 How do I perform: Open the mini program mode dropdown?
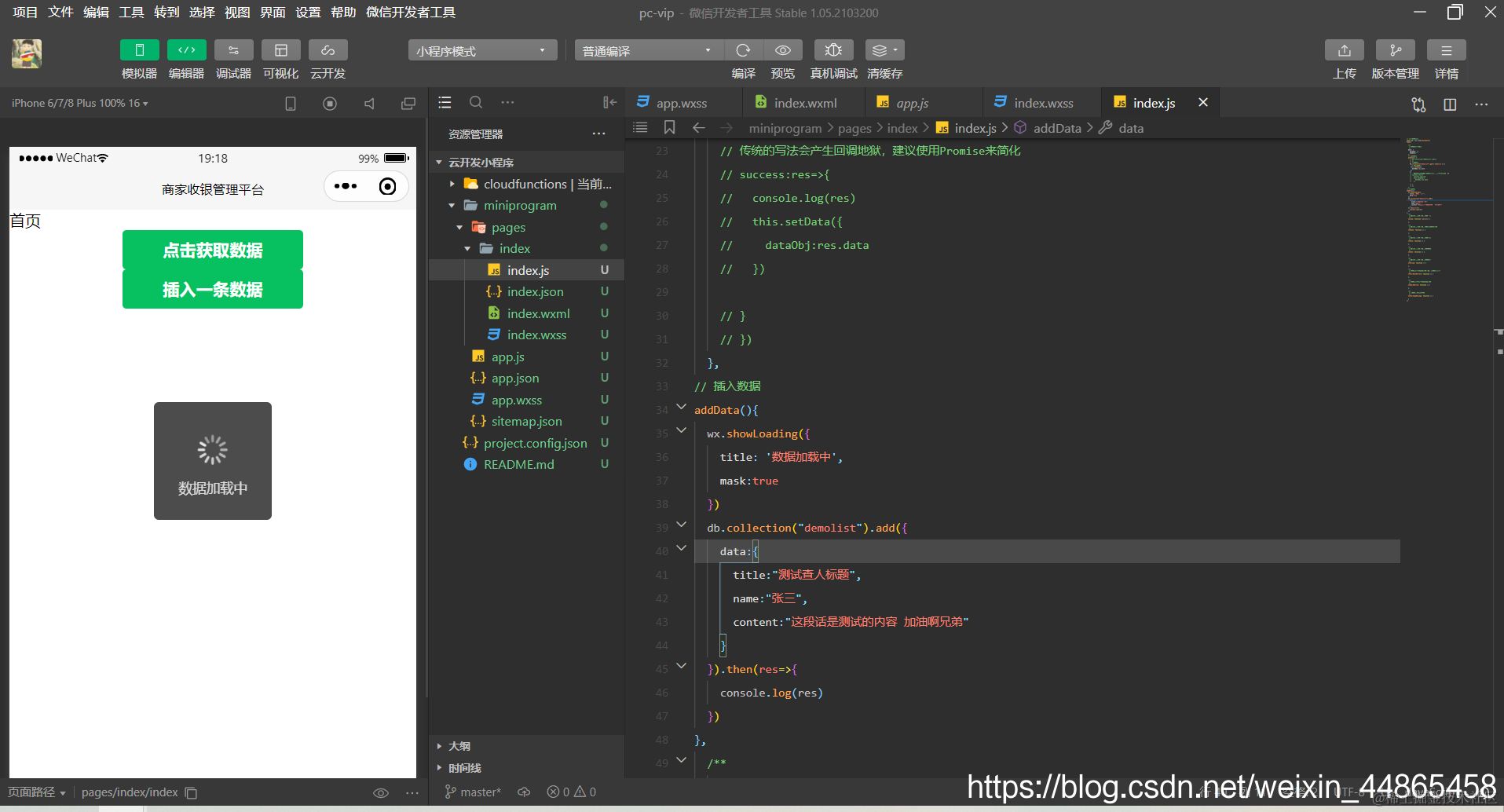[482, 50]
